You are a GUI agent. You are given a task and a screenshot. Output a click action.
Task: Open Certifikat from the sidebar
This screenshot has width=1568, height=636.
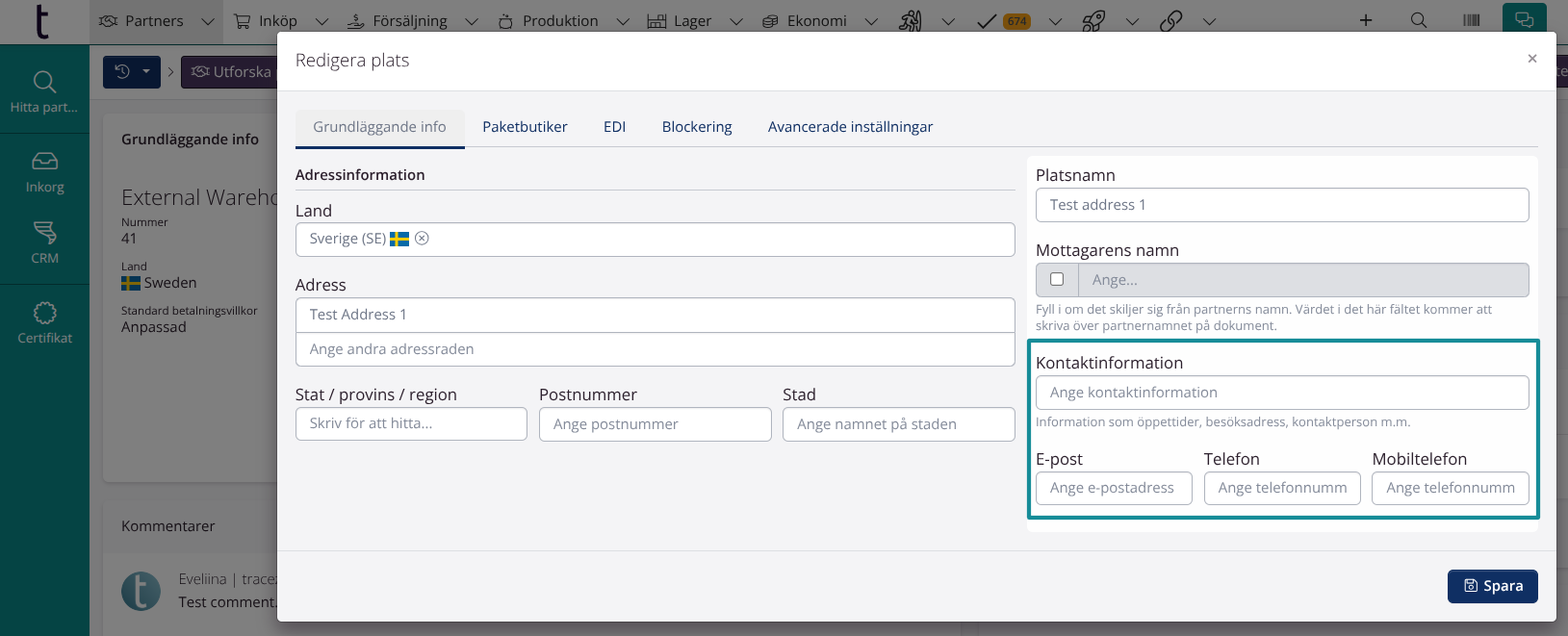click(44, 322)
